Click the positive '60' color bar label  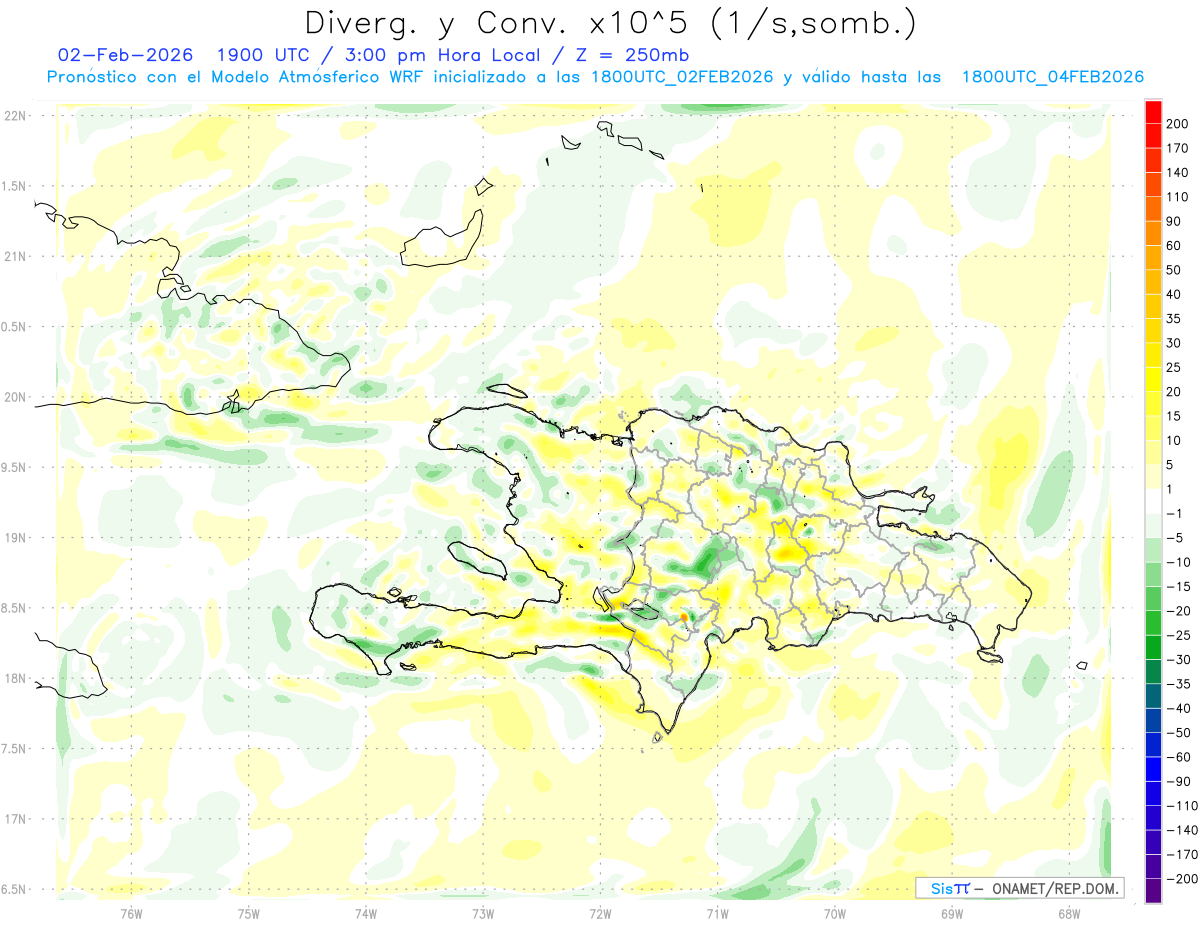tap(1174, 246)
